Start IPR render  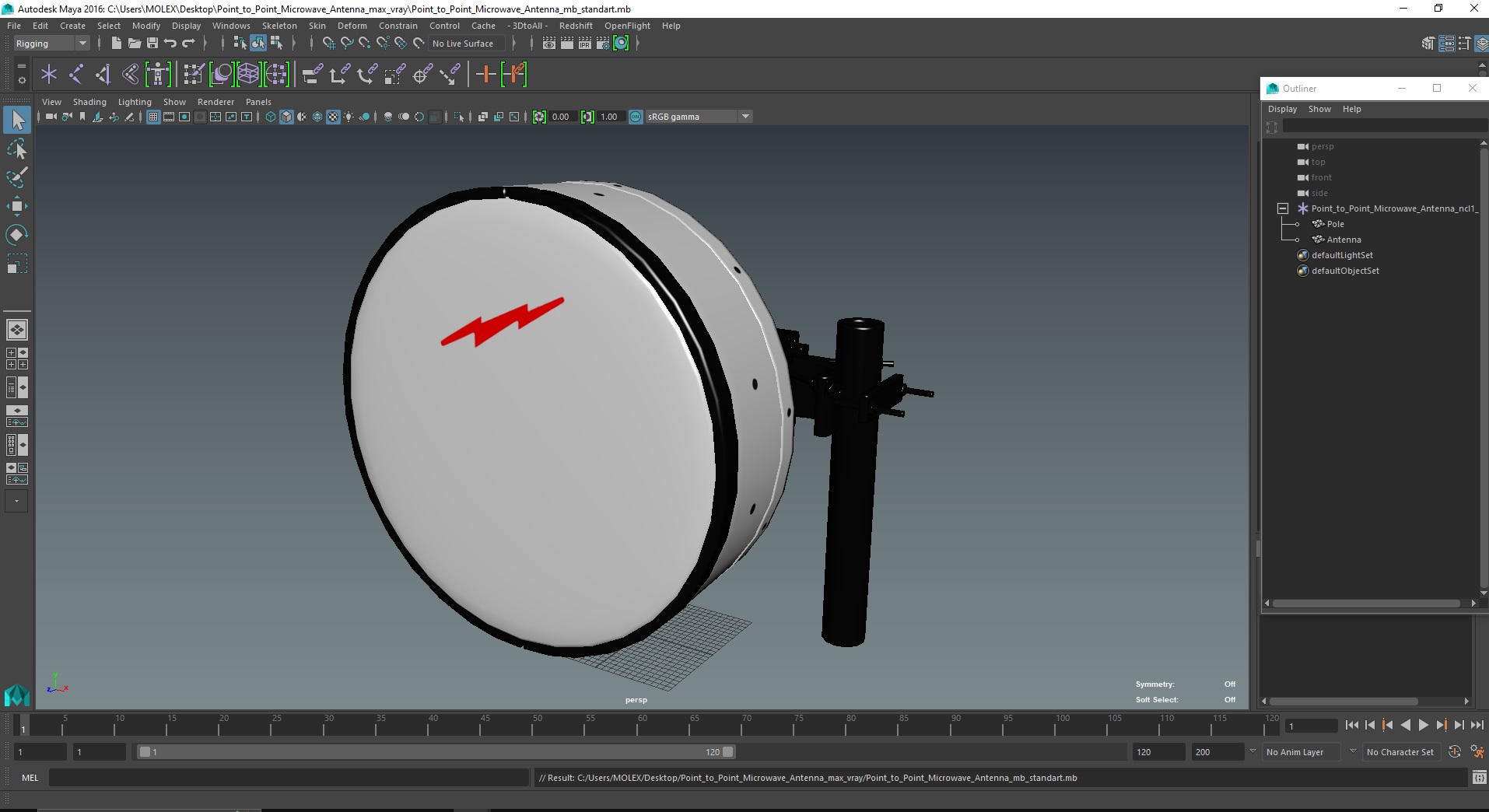(x=585, y=44)
